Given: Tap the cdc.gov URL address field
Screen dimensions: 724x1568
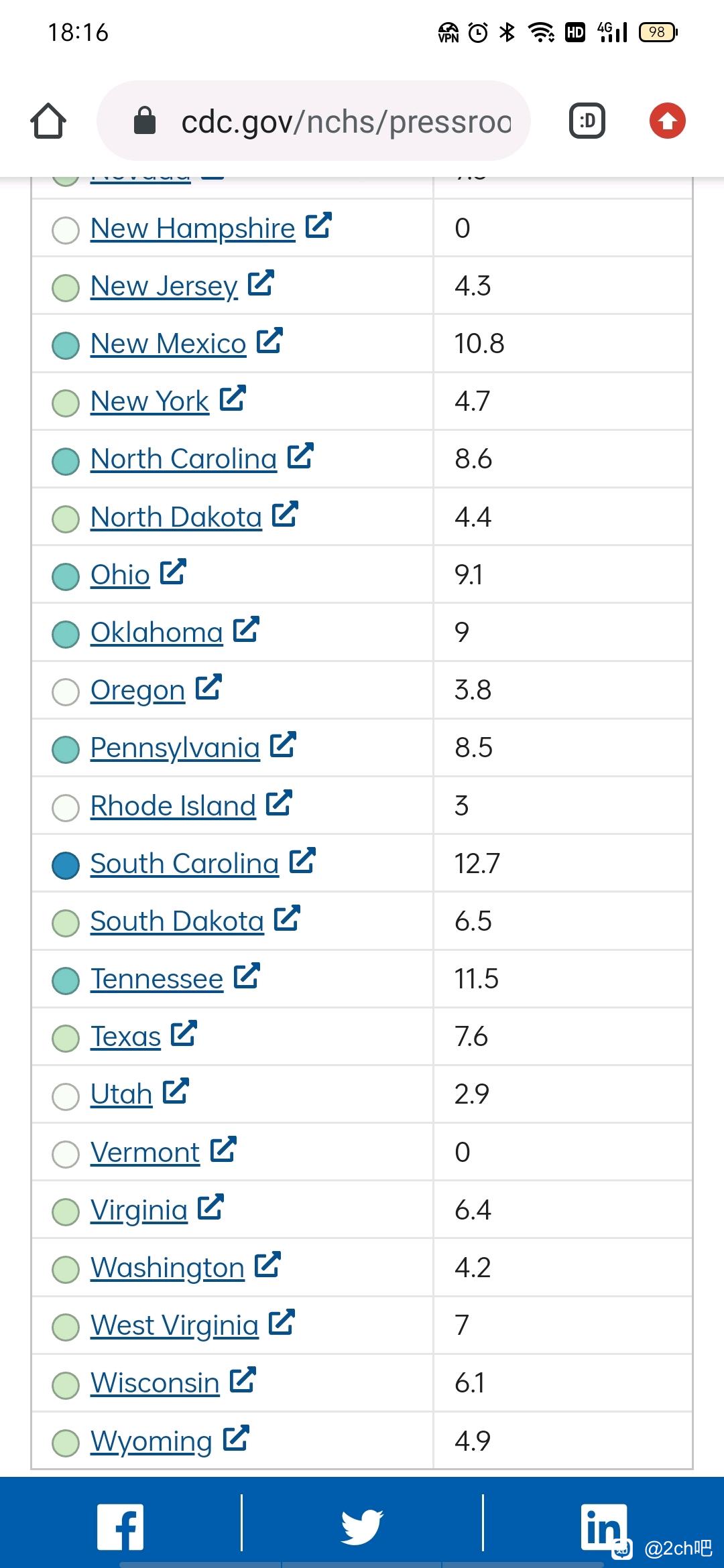Looking at the screenshot, I should [x=314, y=121].
